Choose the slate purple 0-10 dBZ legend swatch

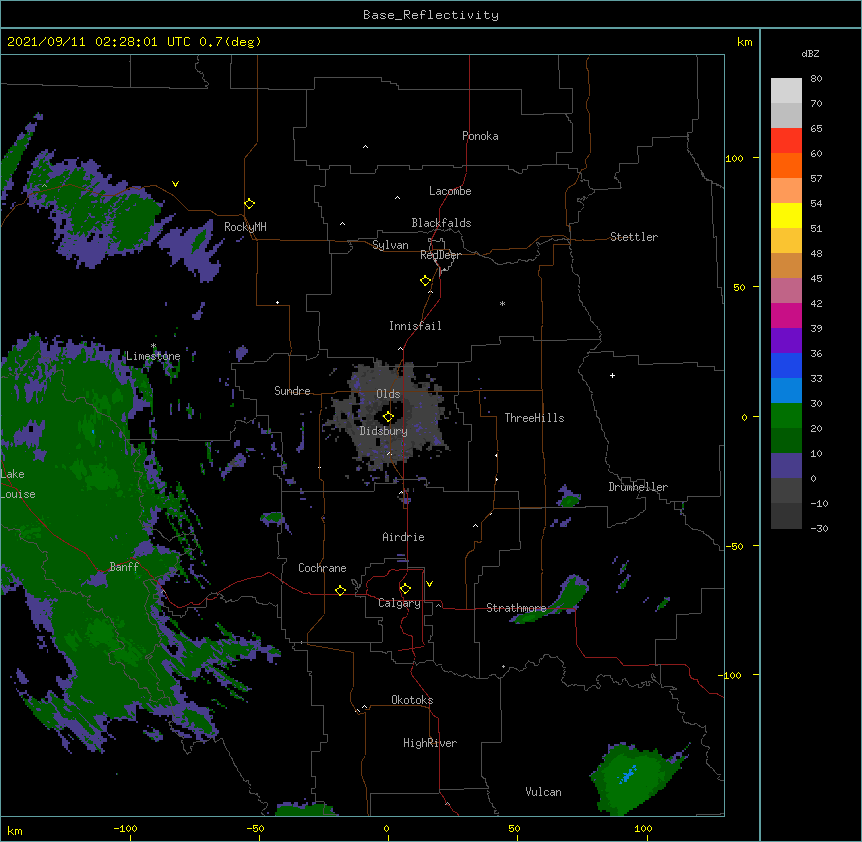786,466
